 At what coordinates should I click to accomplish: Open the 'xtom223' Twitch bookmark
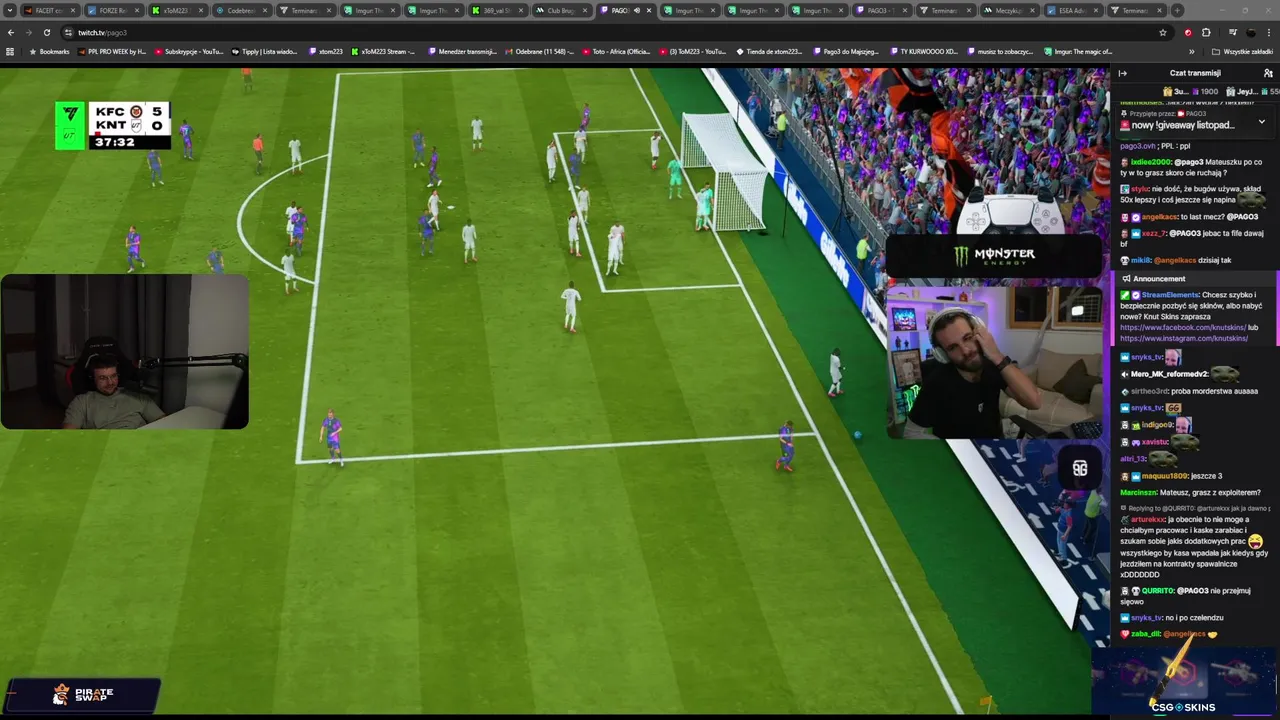tap(326, 51)
